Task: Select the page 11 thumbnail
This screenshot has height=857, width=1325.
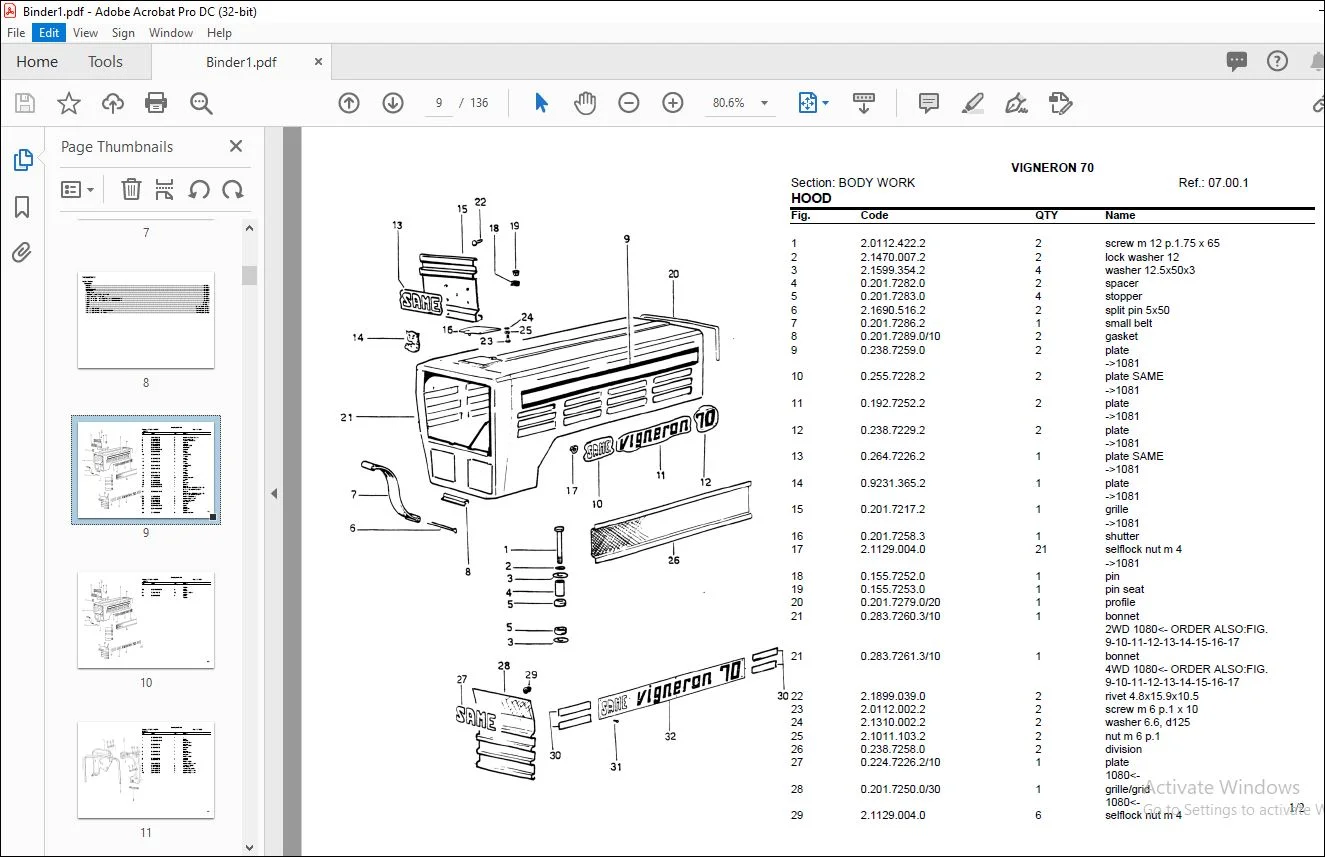Action: [146, 770]
